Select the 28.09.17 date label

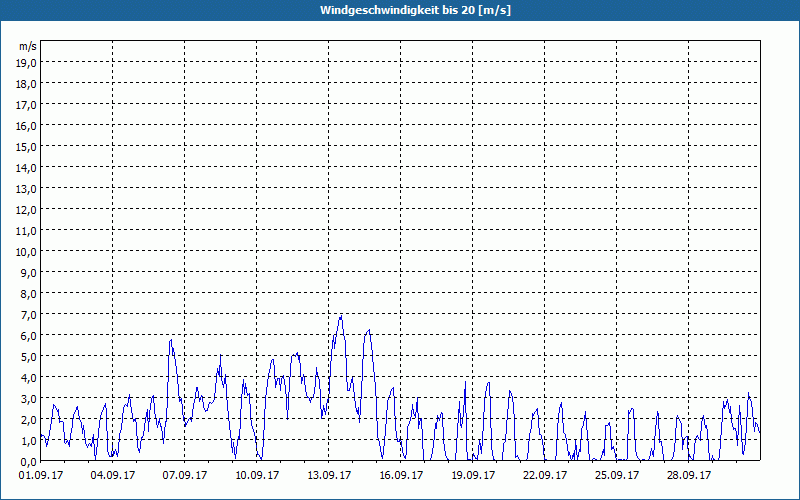point(689,476)
